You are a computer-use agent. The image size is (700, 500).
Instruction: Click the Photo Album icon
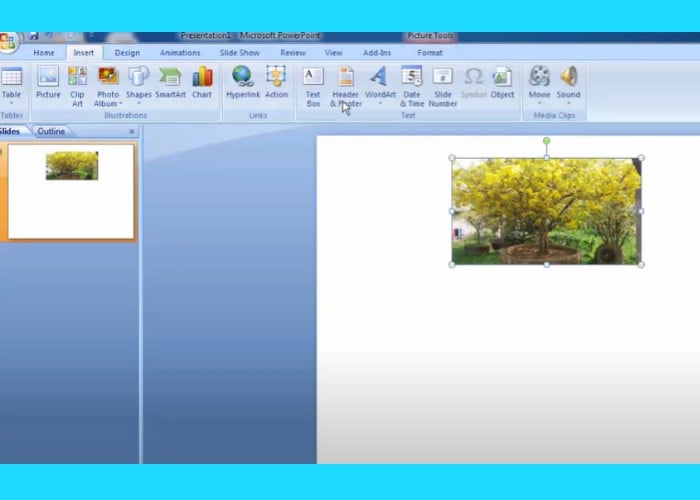coord(108,76)
